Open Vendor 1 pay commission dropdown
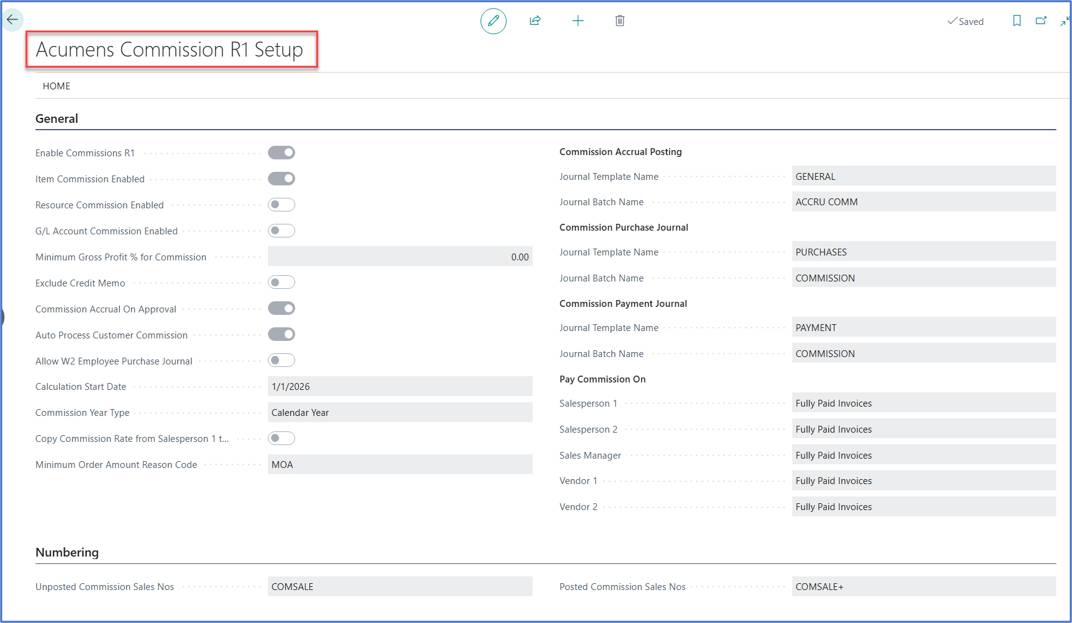The width and height of the screenshot is (1072, 623). pyautogui.click(x=924, y=481)
